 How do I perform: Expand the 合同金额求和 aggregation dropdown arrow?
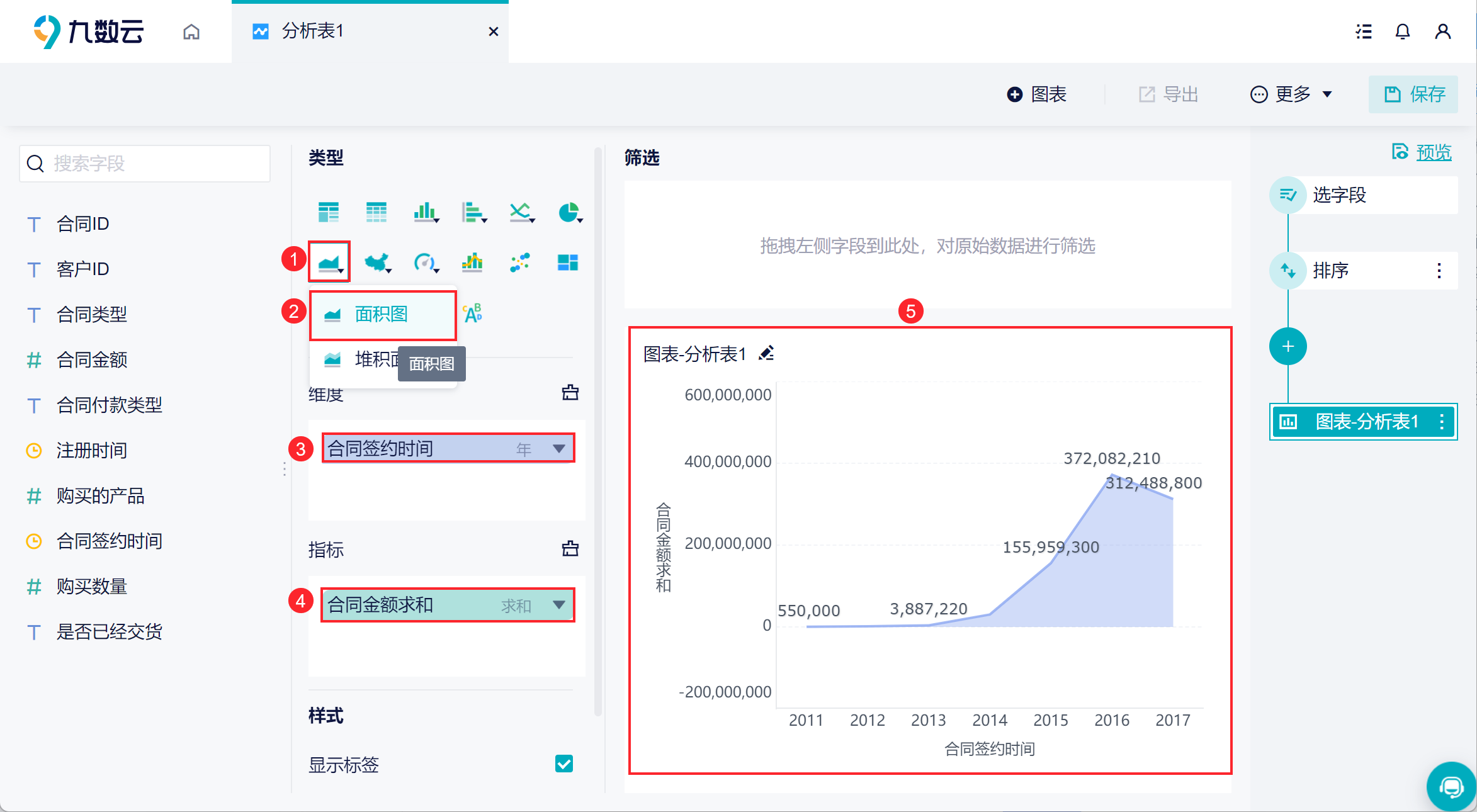tap(558, 604)
